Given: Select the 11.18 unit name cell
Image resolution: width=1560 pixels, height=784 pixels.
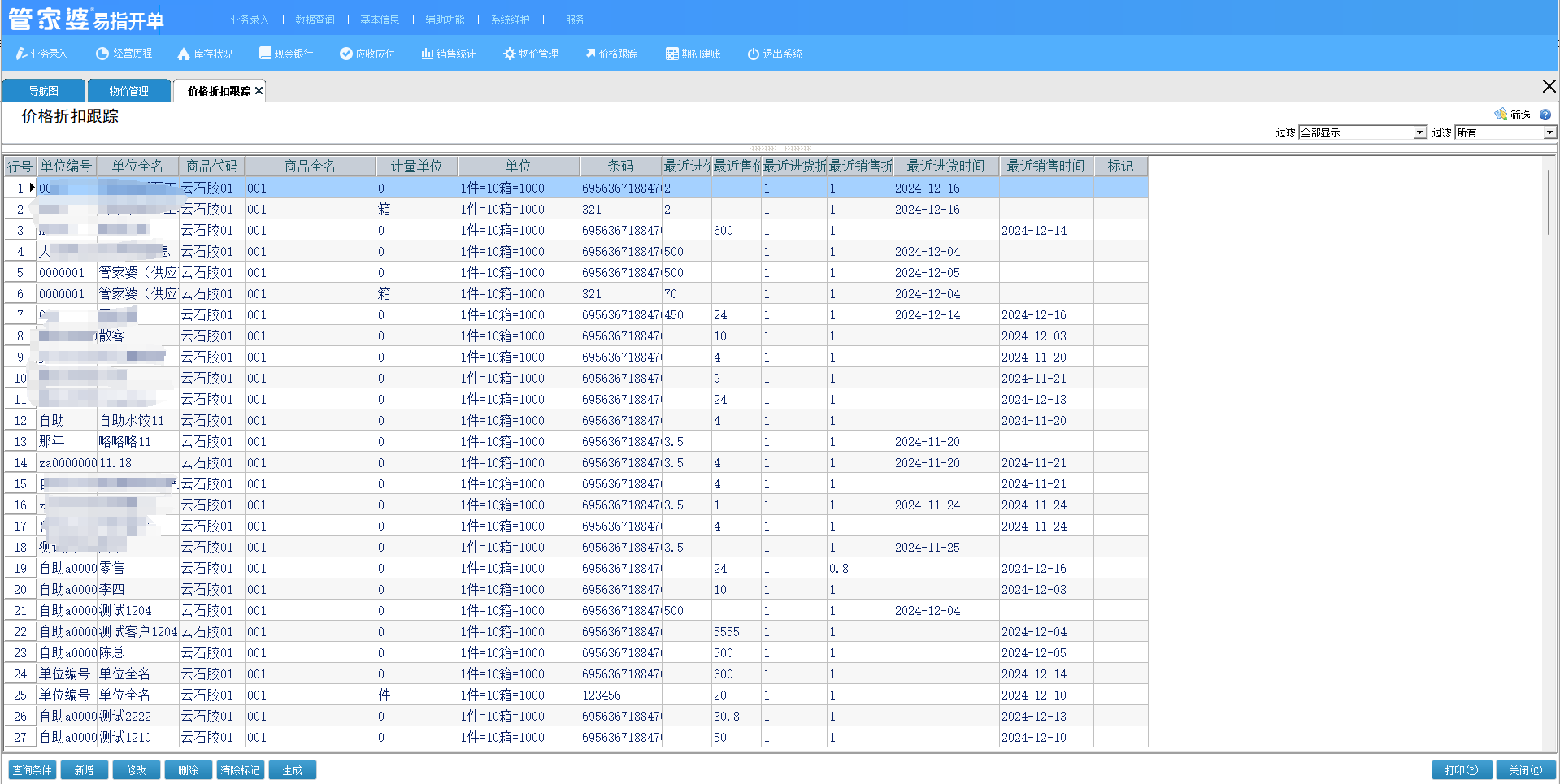Looking at the screenshot, I should tap(137, 463).
